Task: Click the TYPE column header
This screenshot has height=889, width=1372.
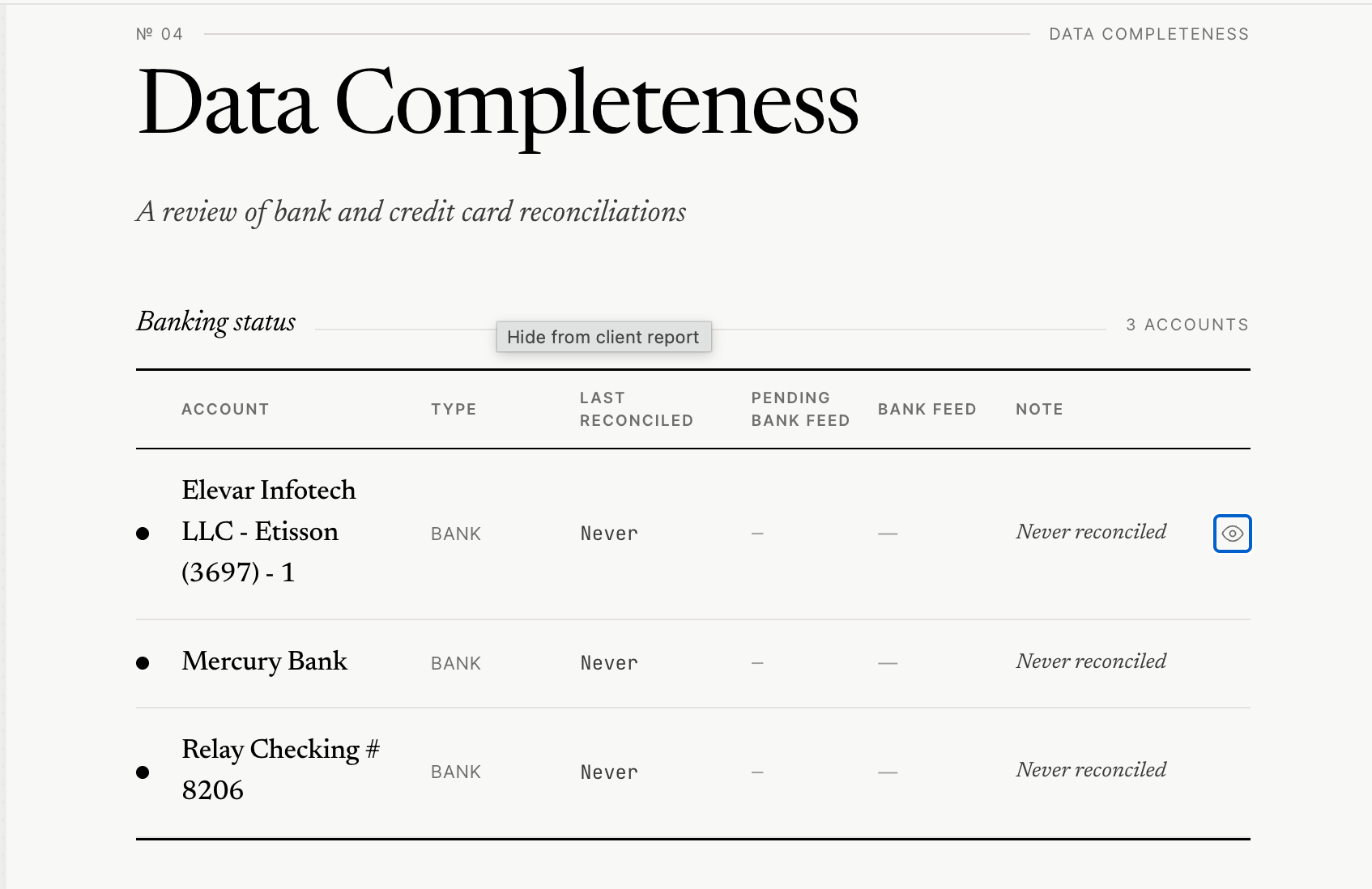Action: point(454,409)
